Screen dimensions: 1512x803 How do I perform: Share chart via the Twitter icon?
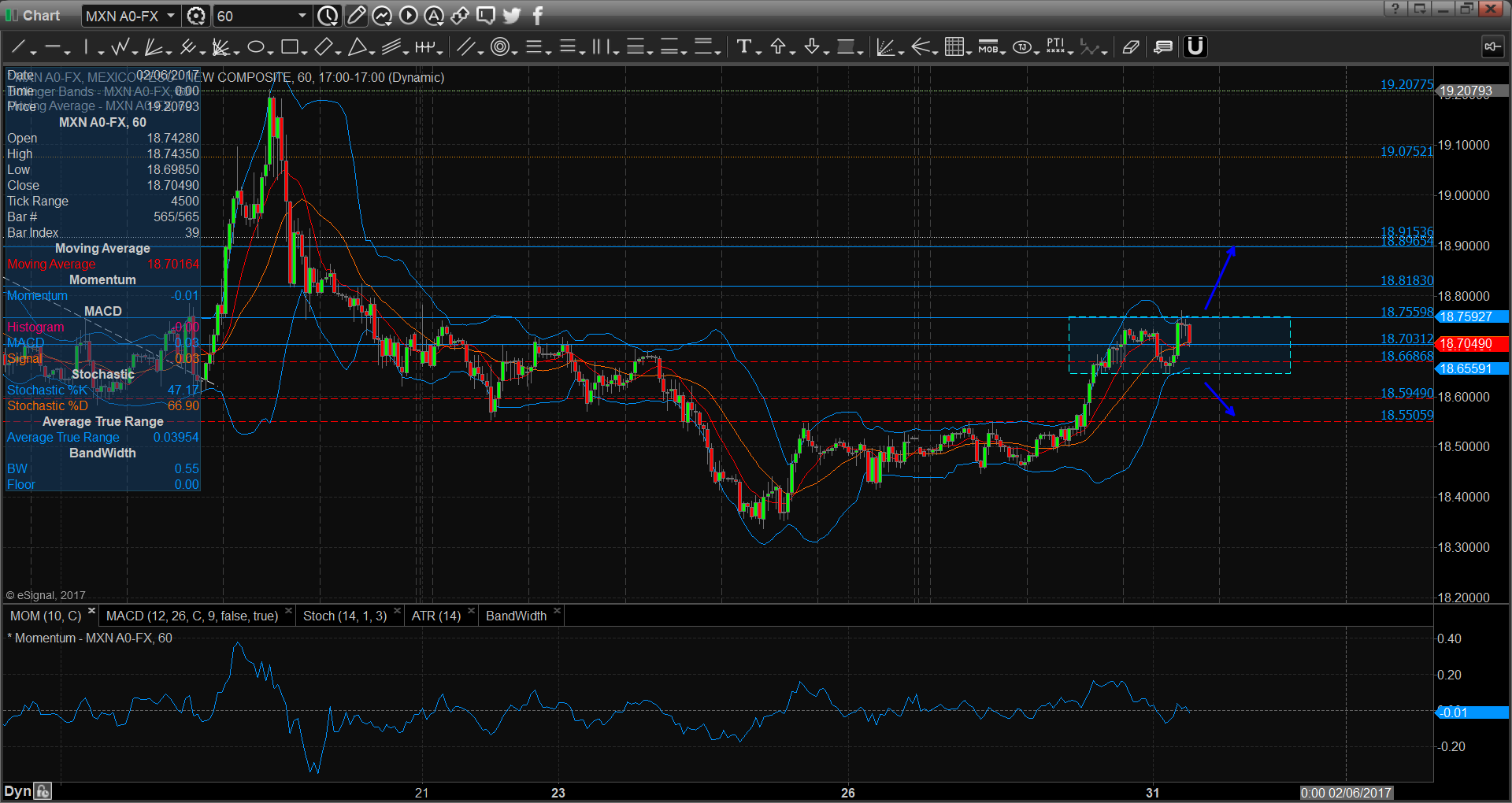point(512,16)
